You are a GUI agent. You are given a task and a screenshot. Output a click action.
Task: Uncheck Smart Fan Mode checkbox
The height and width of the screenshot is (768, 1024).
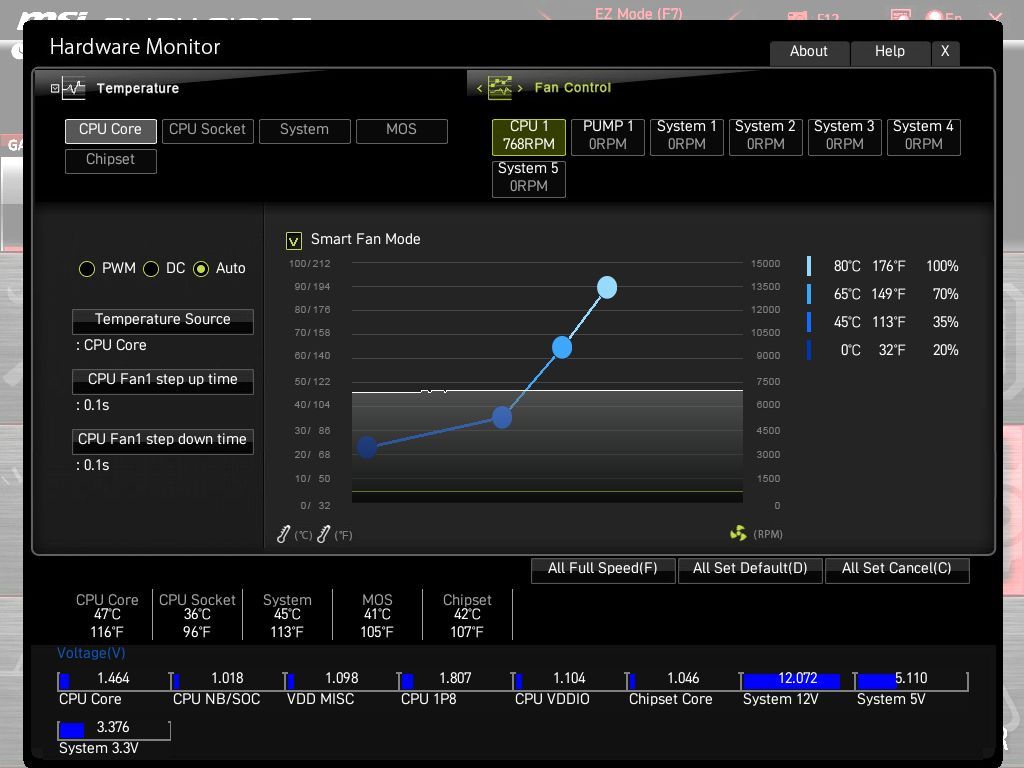pyautogui.click(x=293, y=241)
